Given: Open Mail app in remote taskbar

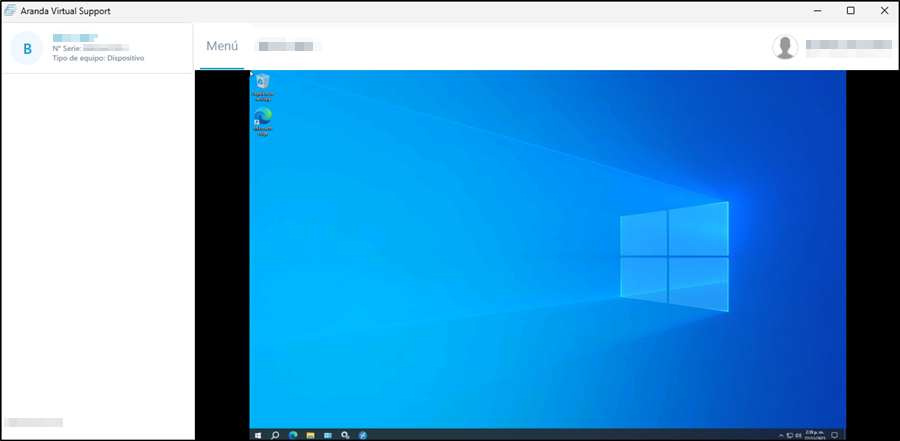Looking at the screenshot, I should click(x=328, y=435).
